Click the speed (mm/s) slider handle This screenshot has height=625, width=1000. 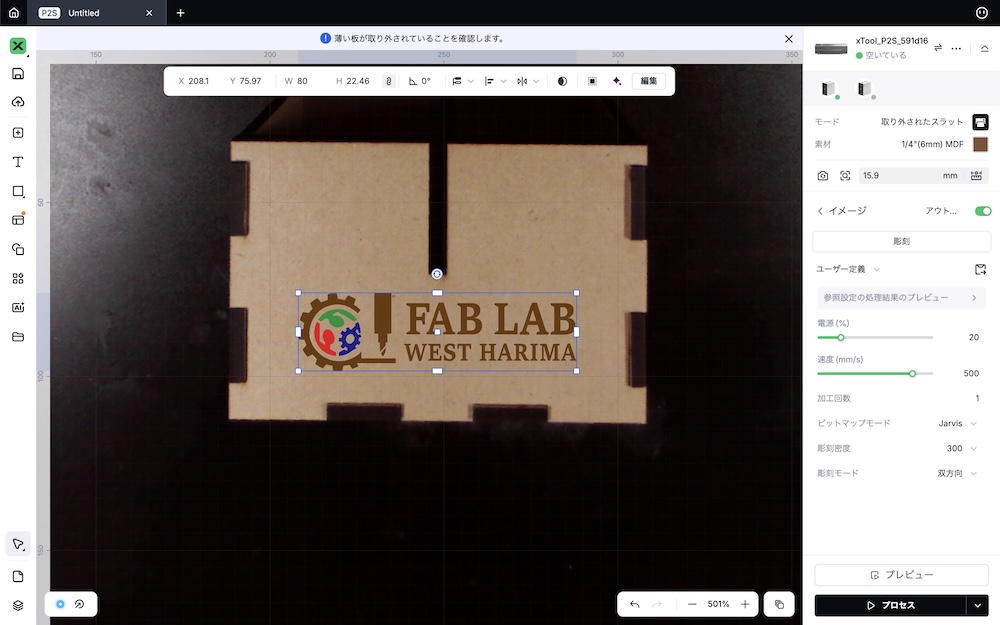(912, 374)
